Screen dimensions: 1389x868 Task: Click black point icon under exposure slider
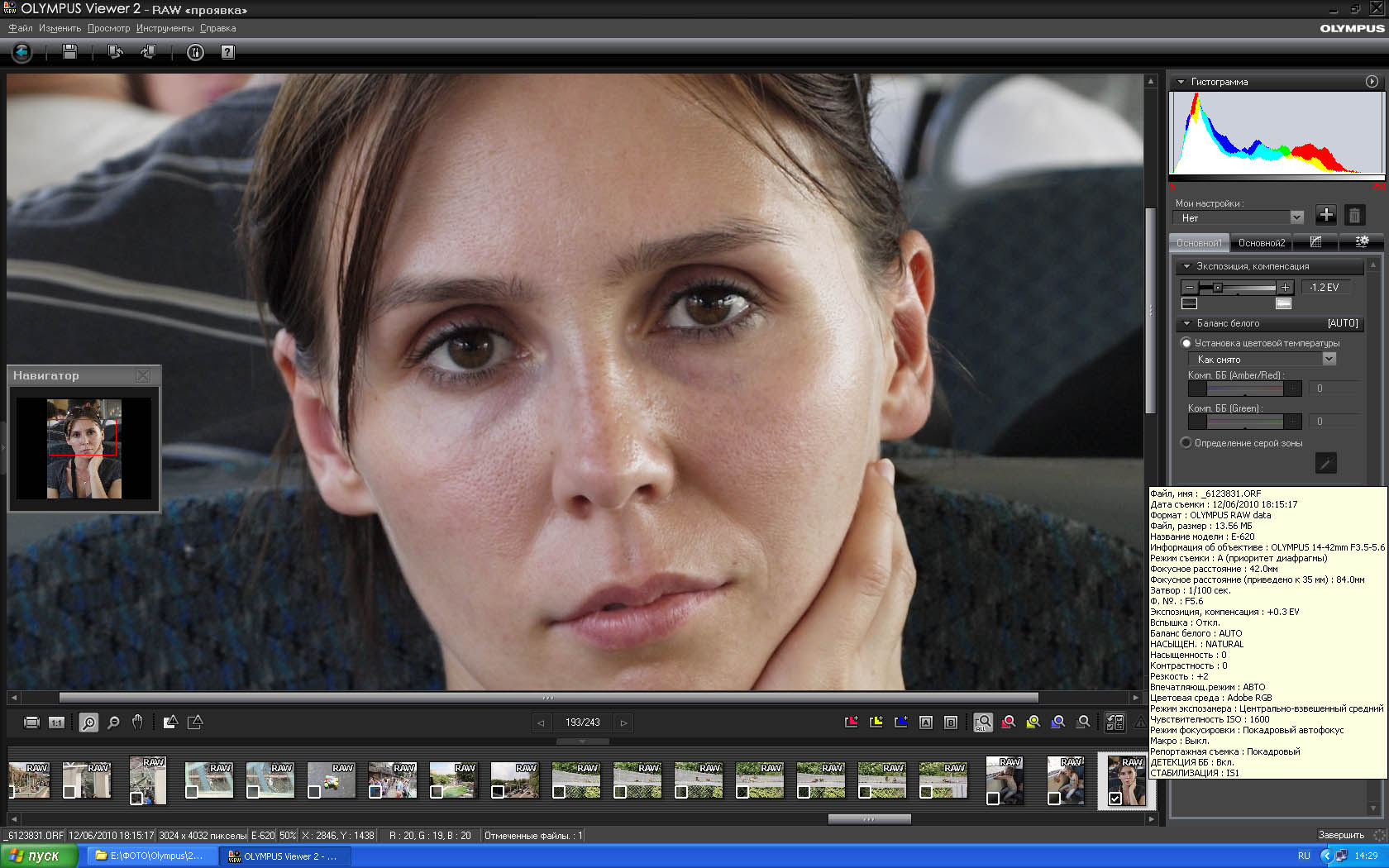tap(1190, 303)
